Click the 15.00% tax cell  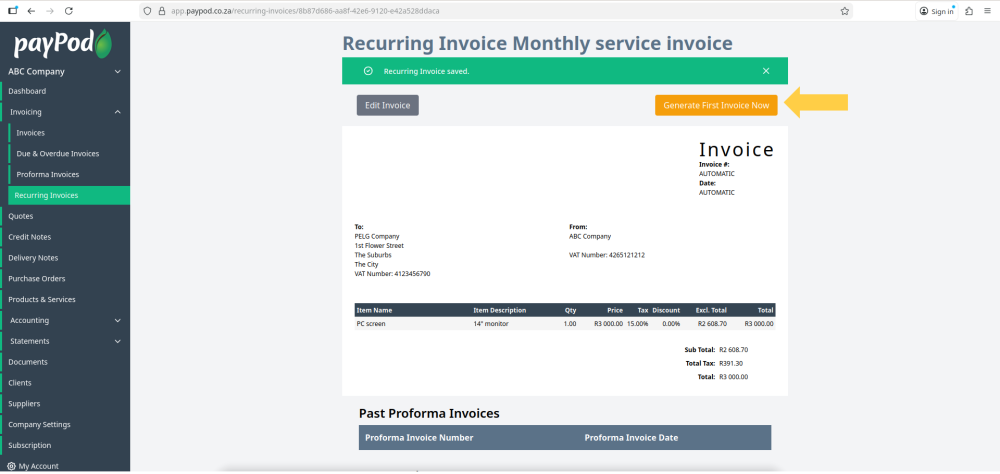coord(637,323)
